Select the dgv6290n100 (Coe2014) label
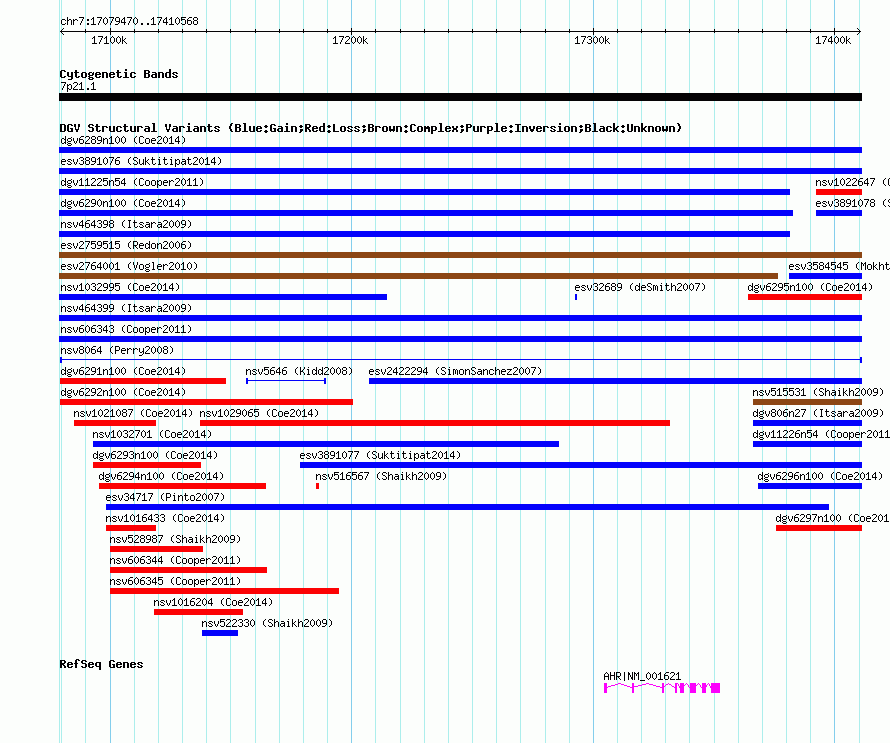Image resolution: width=890 pixels, height=743 pixels. (x=123, y=203)
